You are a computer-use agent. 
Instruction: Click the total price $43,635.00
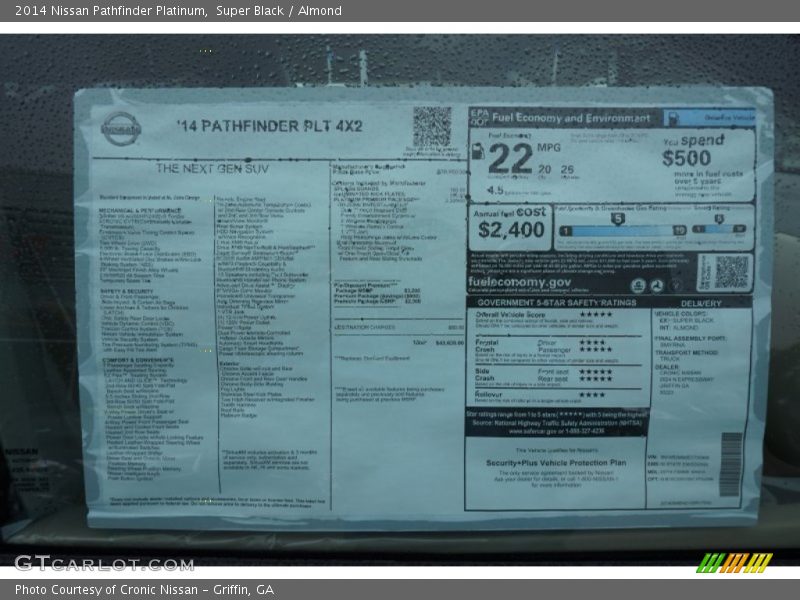click(449, 343)
